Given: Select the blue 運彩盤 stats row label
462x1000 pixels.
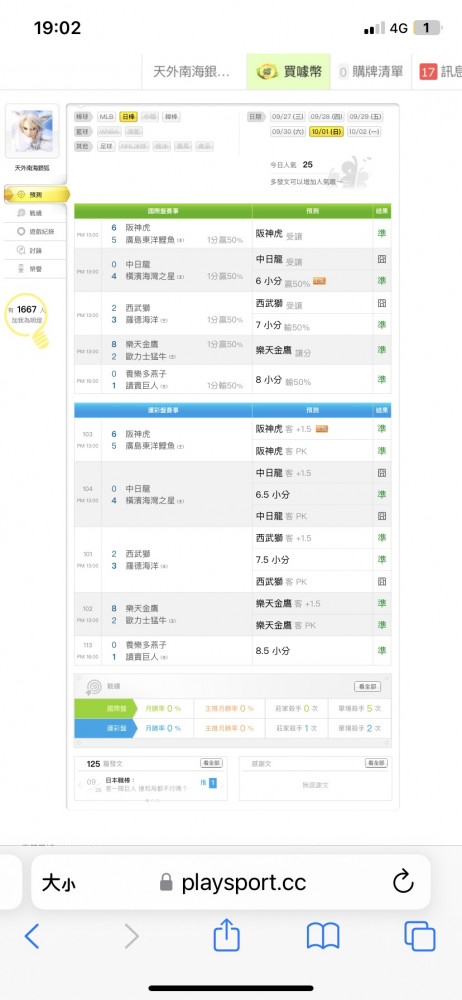Looking at the screenshot, I should [104, 728].
